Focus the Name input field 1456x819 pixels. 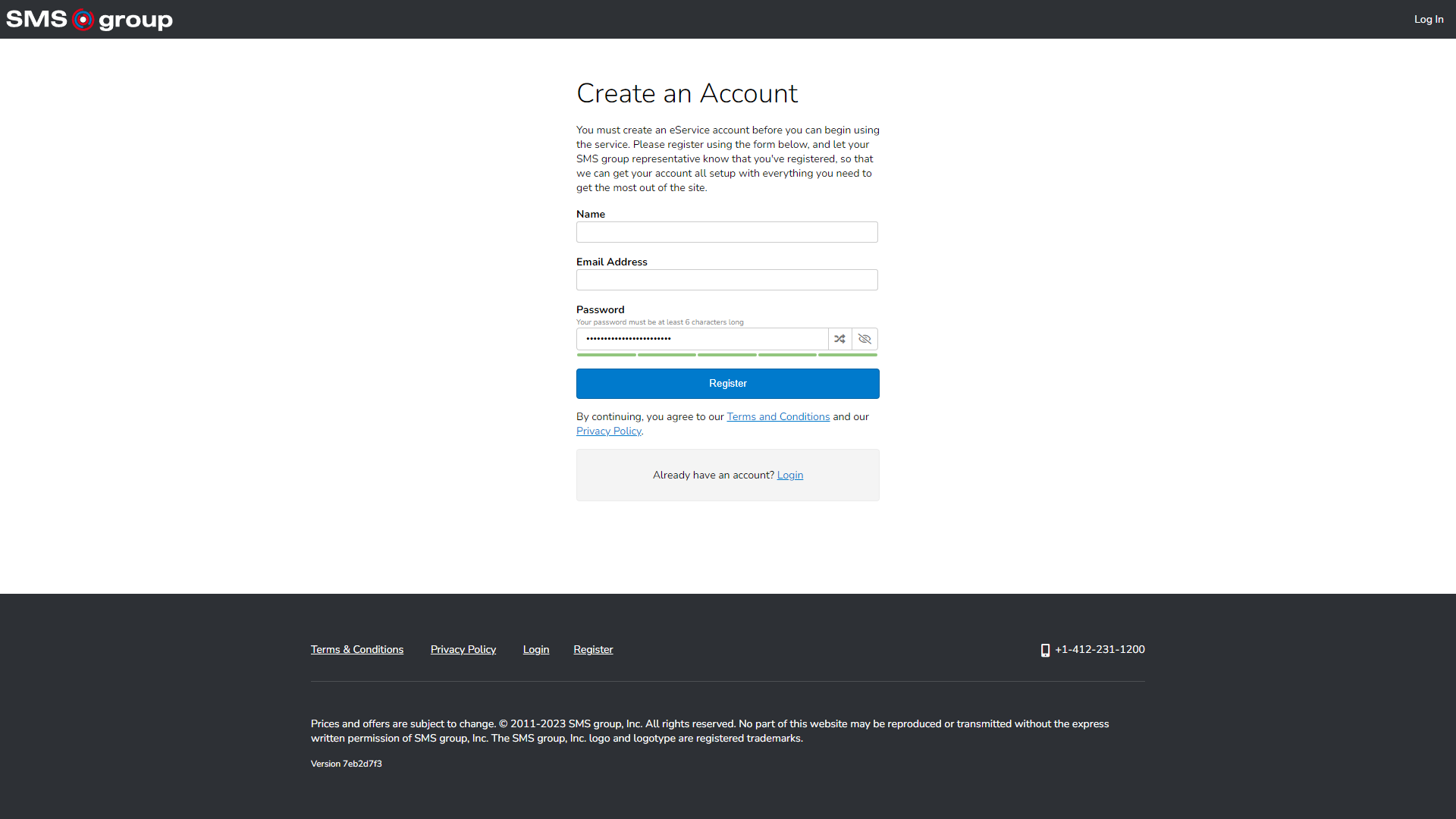tap(726, 232)
